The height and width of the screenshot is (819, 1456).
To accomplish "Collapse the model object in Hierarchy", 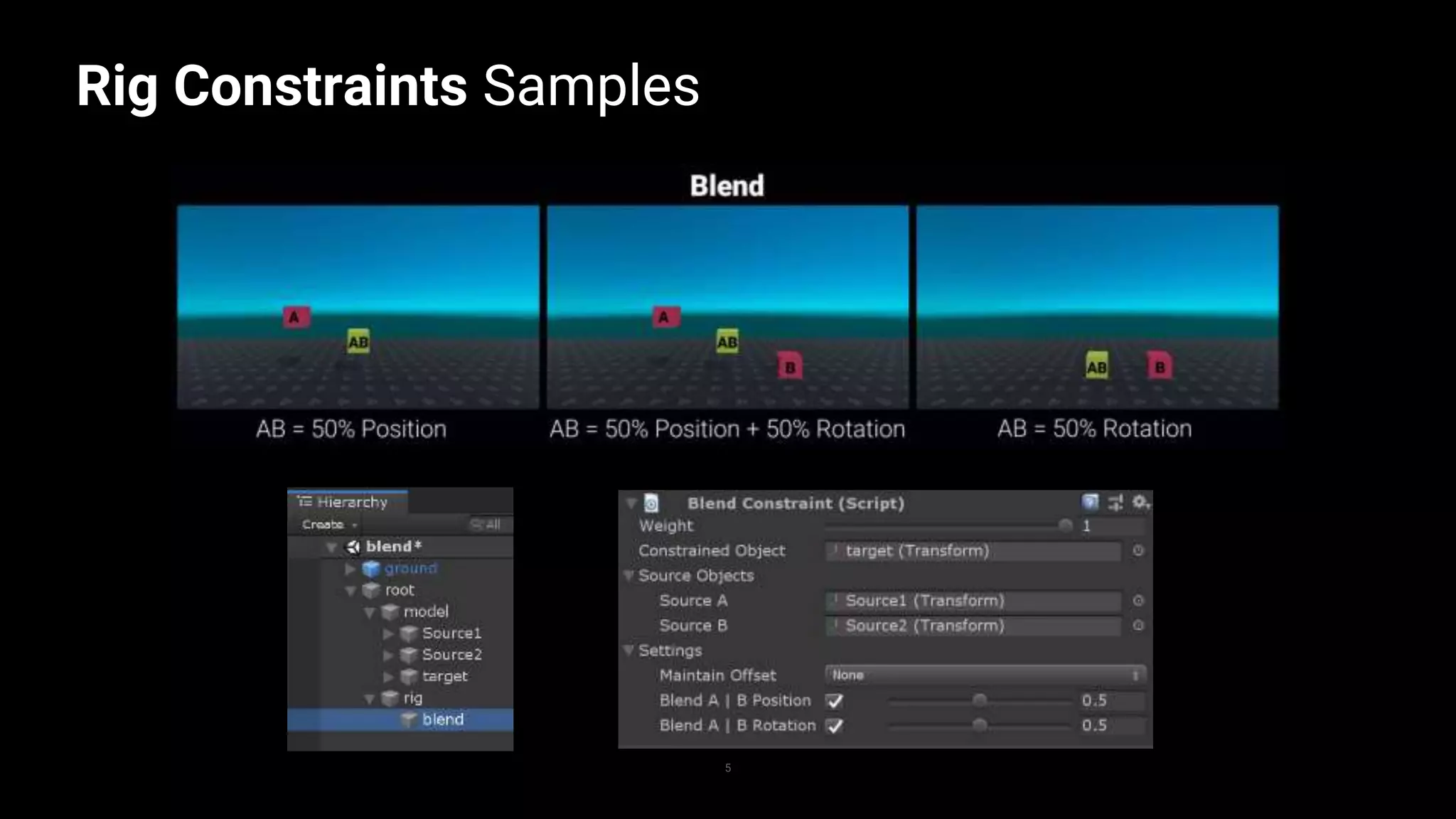I will [369, 612].
